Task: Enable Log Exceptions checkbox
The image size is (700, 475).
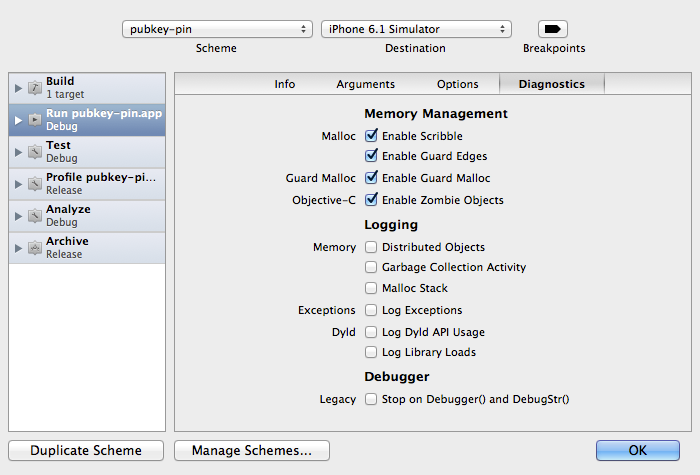Action: pyautogui.click(x=371, y=310)
